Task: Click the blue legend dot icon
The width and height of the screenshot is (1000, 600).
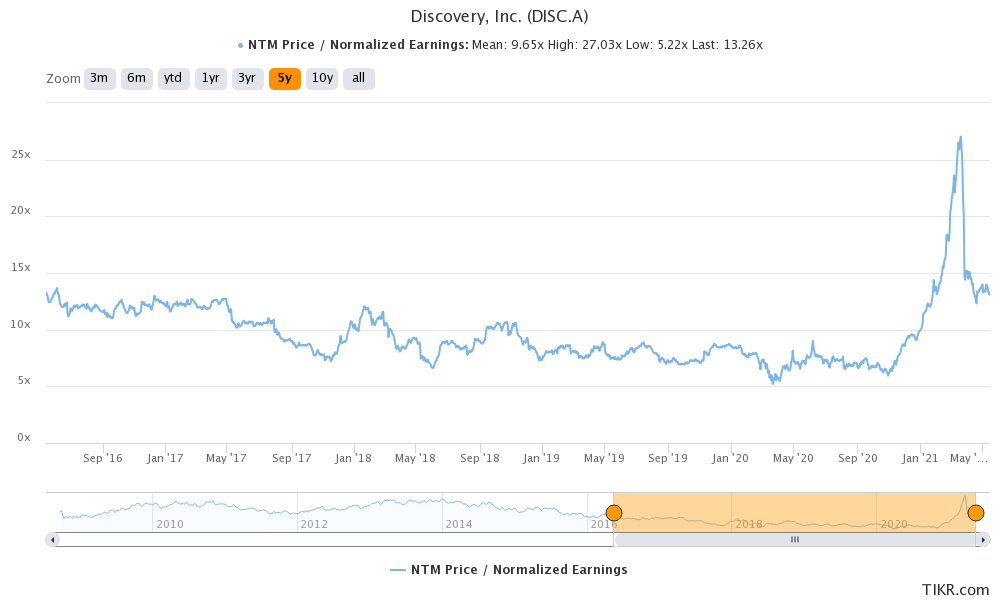Action: pos(240,44)
